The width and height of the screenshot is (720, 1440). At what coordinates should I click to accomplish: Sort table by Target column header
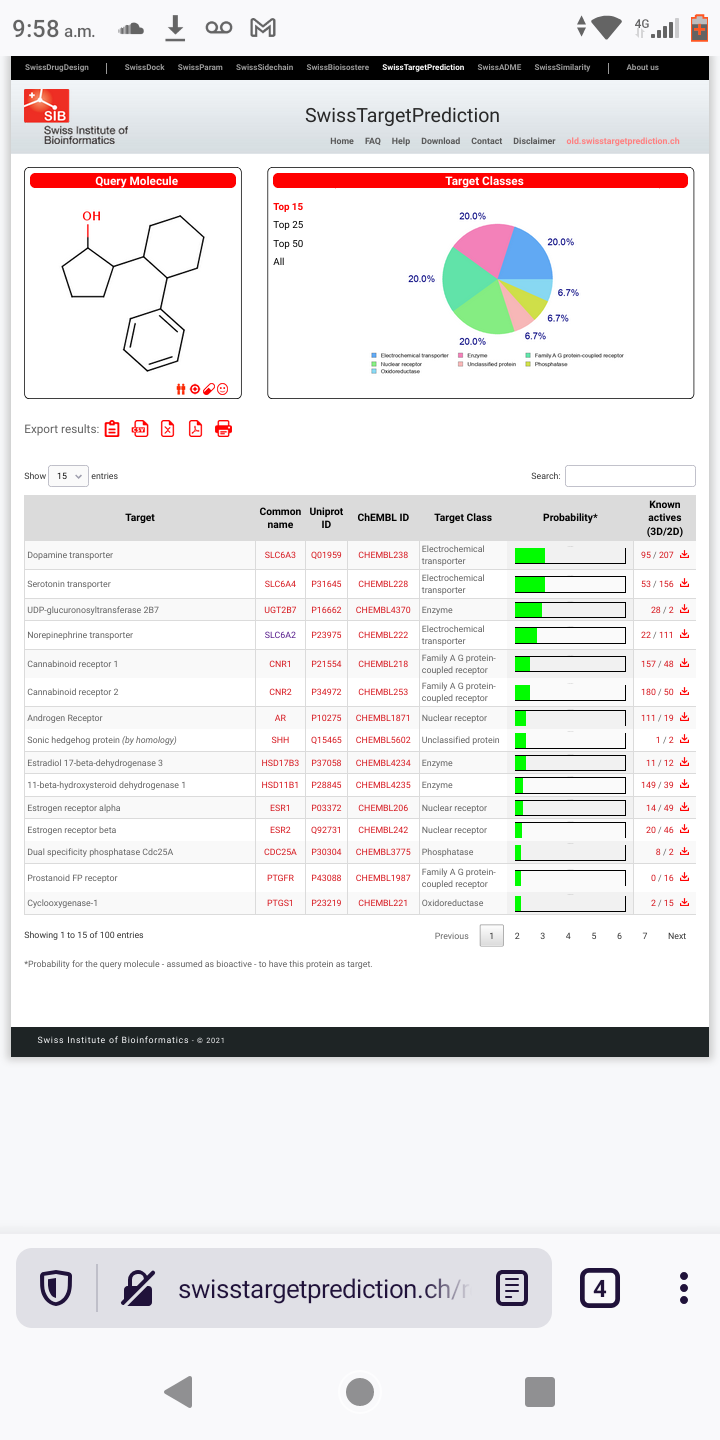[140, 518]
